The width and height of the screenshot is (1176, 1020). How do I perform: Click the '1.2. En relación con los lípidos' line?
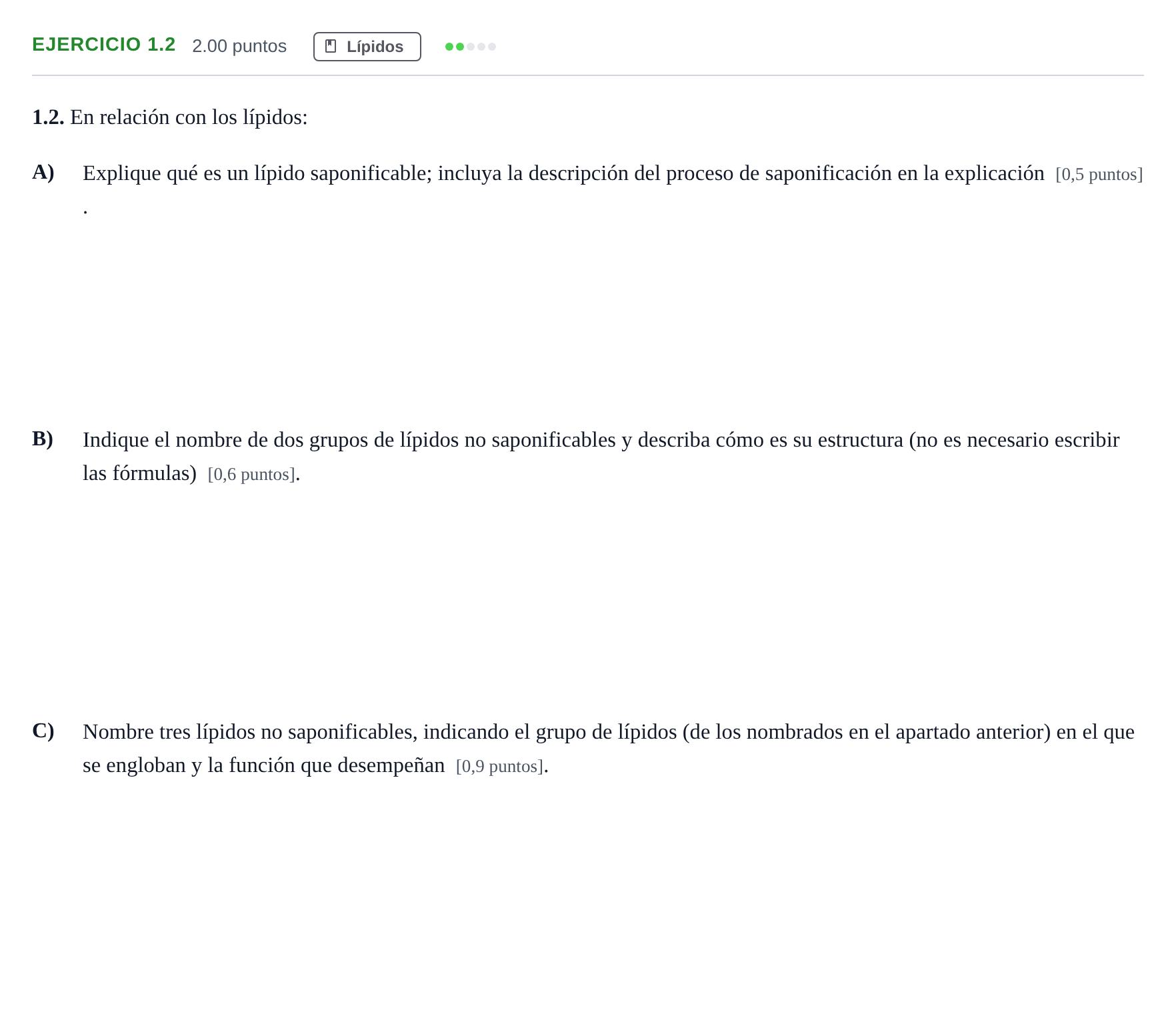pyautogui.click(x=170, y=117)
